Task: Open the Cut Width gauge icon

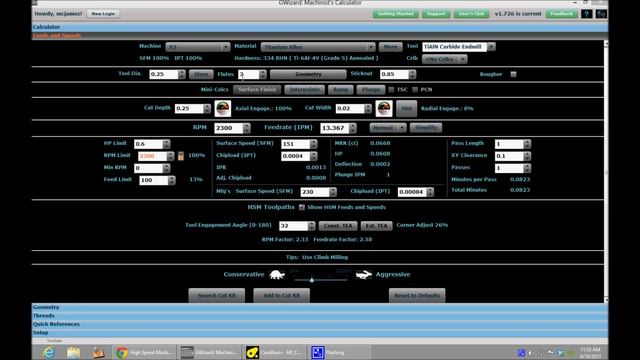Action: point(384,109)
